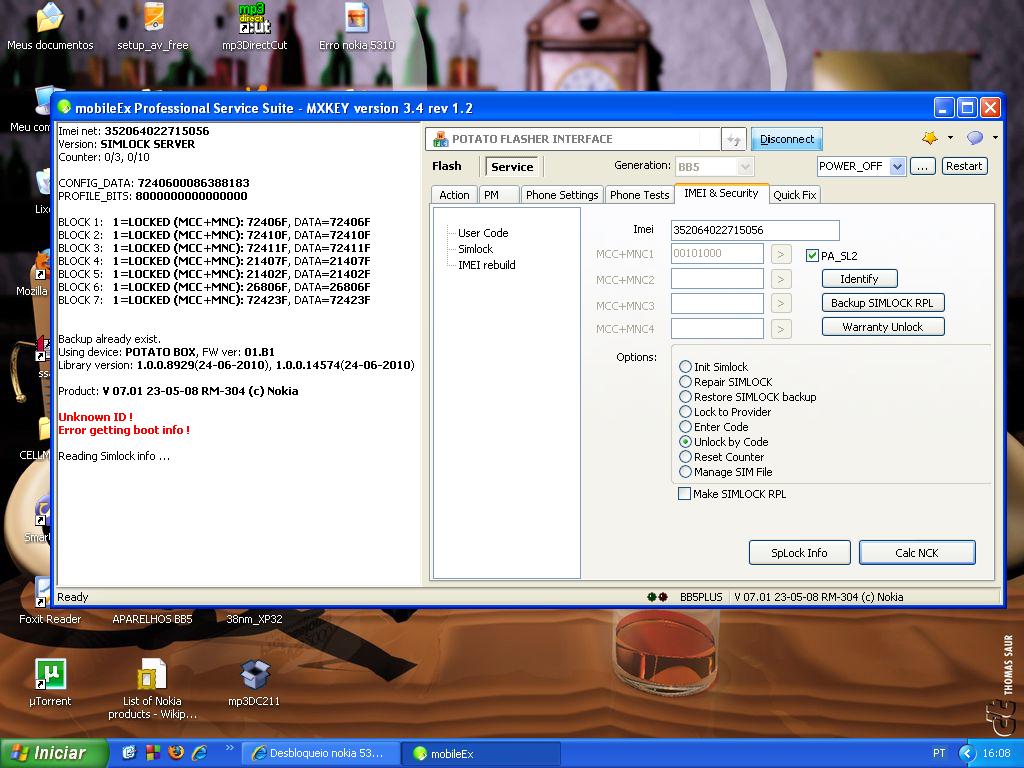Select User Code in the tree
Image resolution: width=1024 pixels, height=768 pixels.
(x=483, y=233)
